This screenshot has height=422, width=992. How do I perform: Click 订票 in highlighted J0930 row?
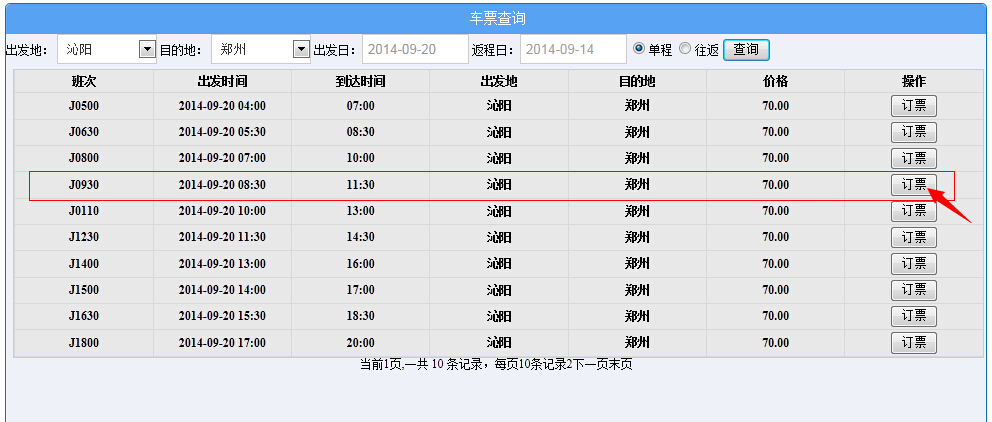[x=913, y=184]
